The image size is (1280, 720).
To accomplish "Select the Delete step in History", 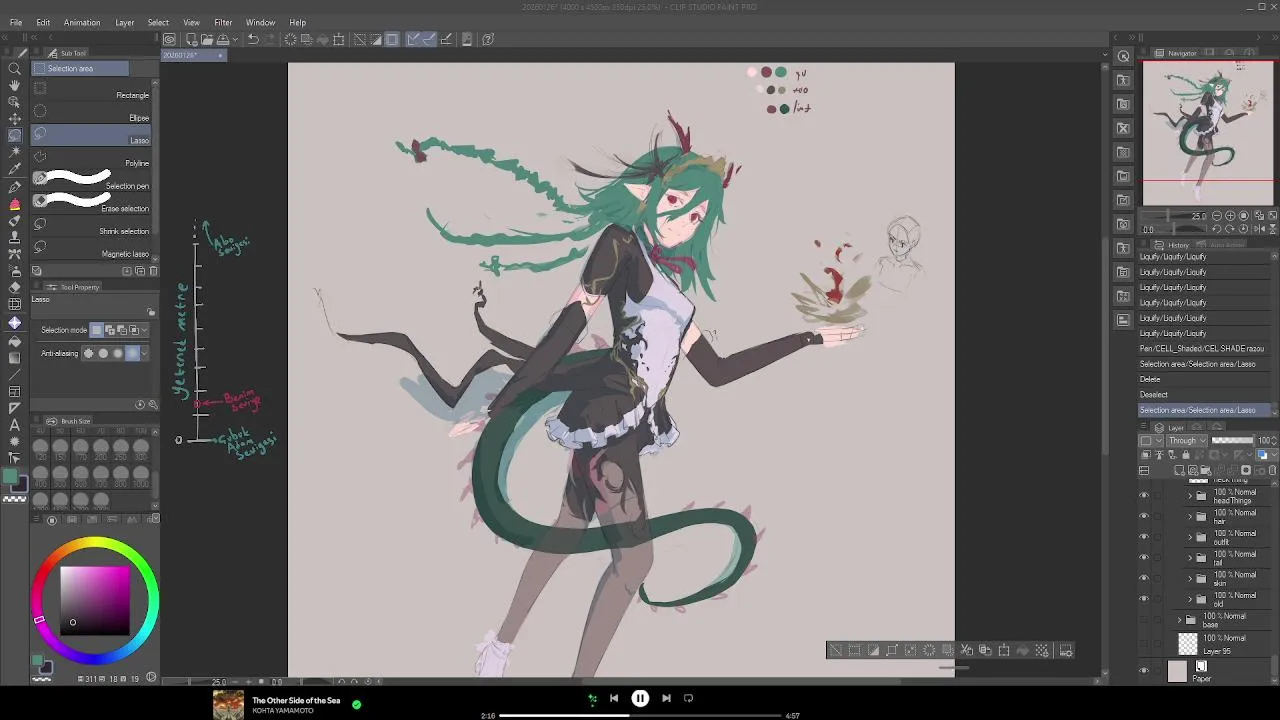I will point(1205,379).
